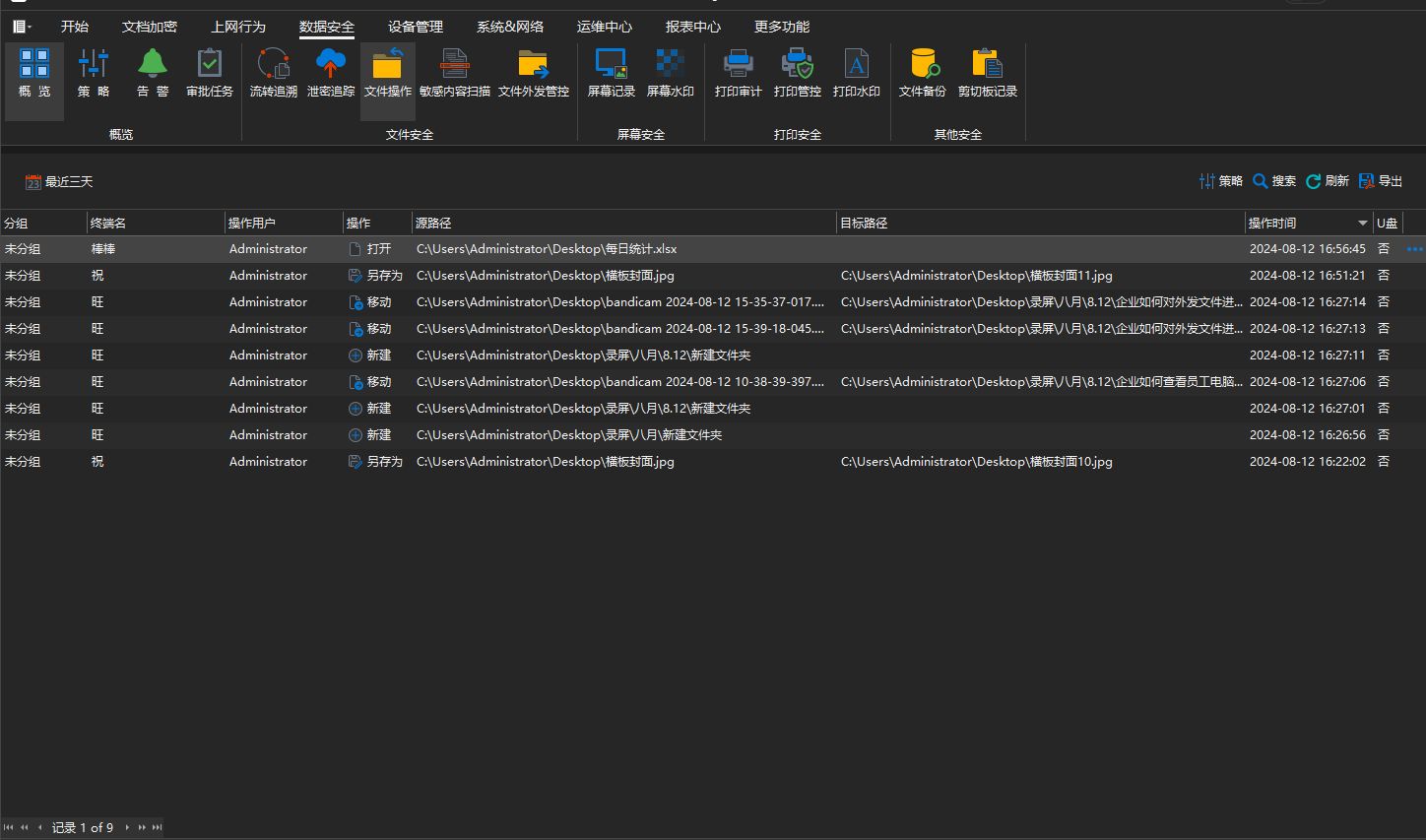Sort by the 分组 column header

pyautogui.click(x=43, y=224)
